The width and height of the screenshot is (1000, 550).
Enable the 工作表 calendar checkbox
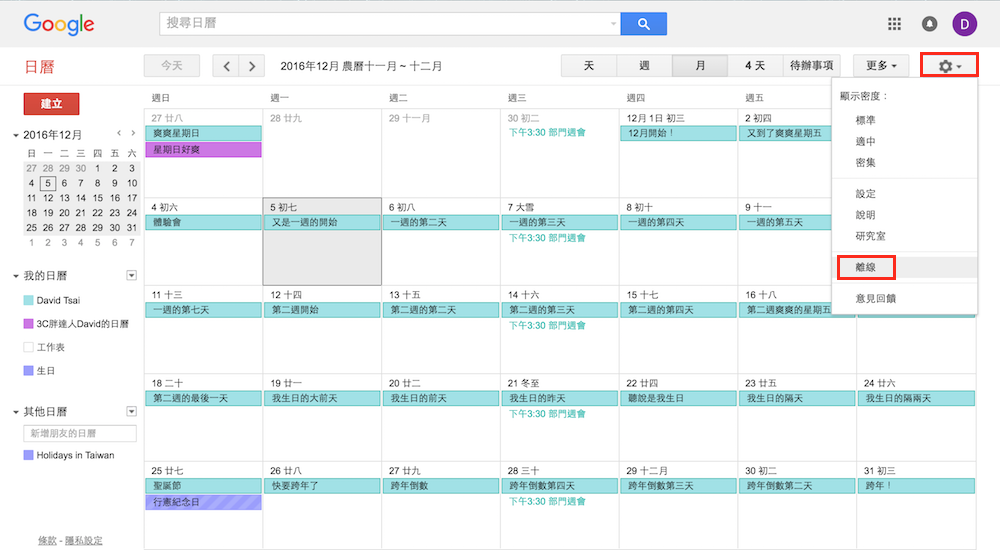[x=28, y=347]
